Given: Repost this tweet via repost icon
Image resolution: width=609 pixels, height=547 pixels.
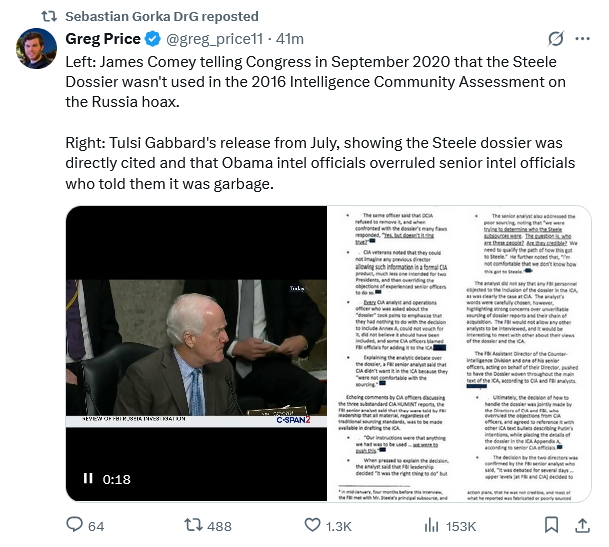Looking at the screenshot, I should (193, 526).
